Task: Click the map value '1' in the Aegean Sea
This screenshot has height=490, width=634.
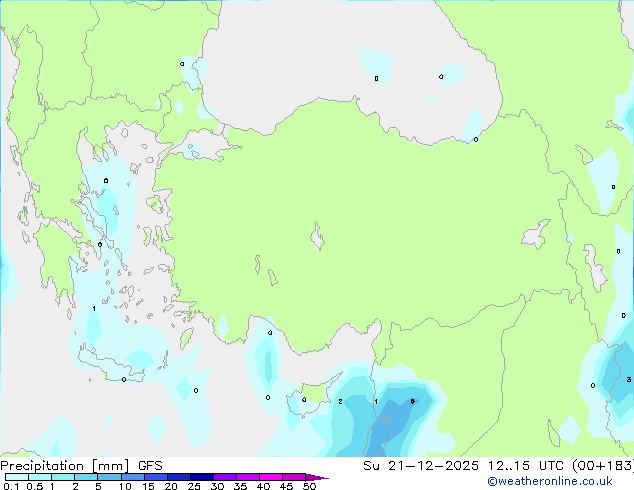Action: (x=94, y=309)
